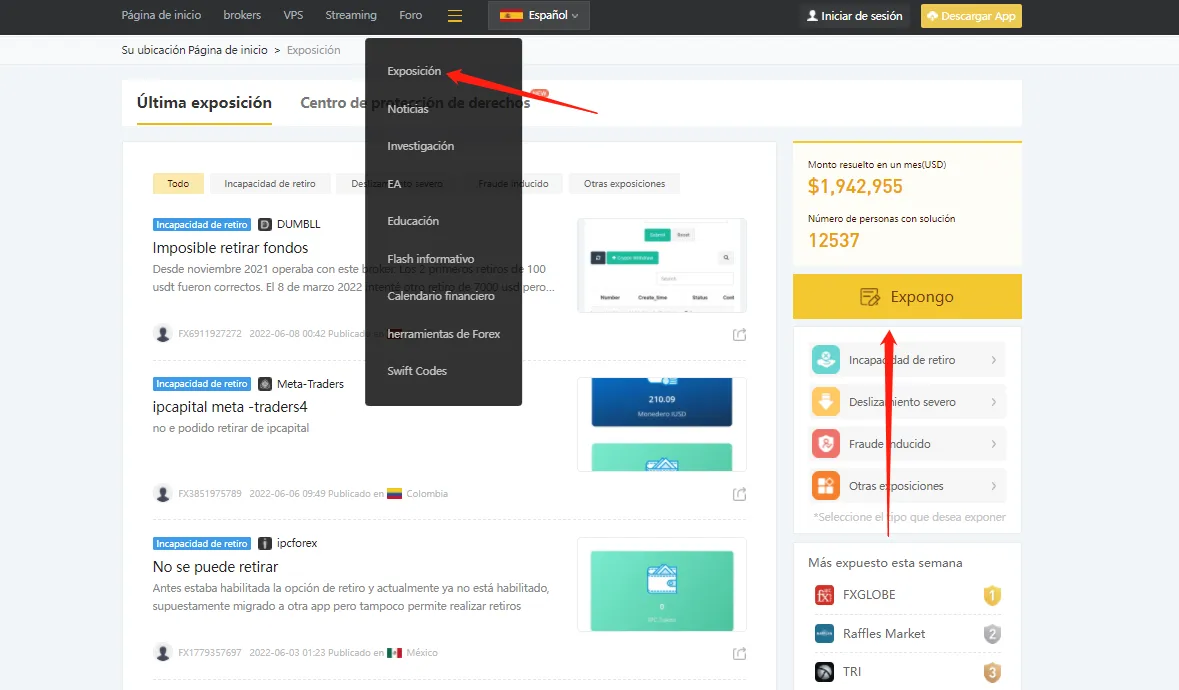Select Exposición in the dropdown menu
Image resolution: width=1179 pixels, height=690 pixels.
click(414, 71)
